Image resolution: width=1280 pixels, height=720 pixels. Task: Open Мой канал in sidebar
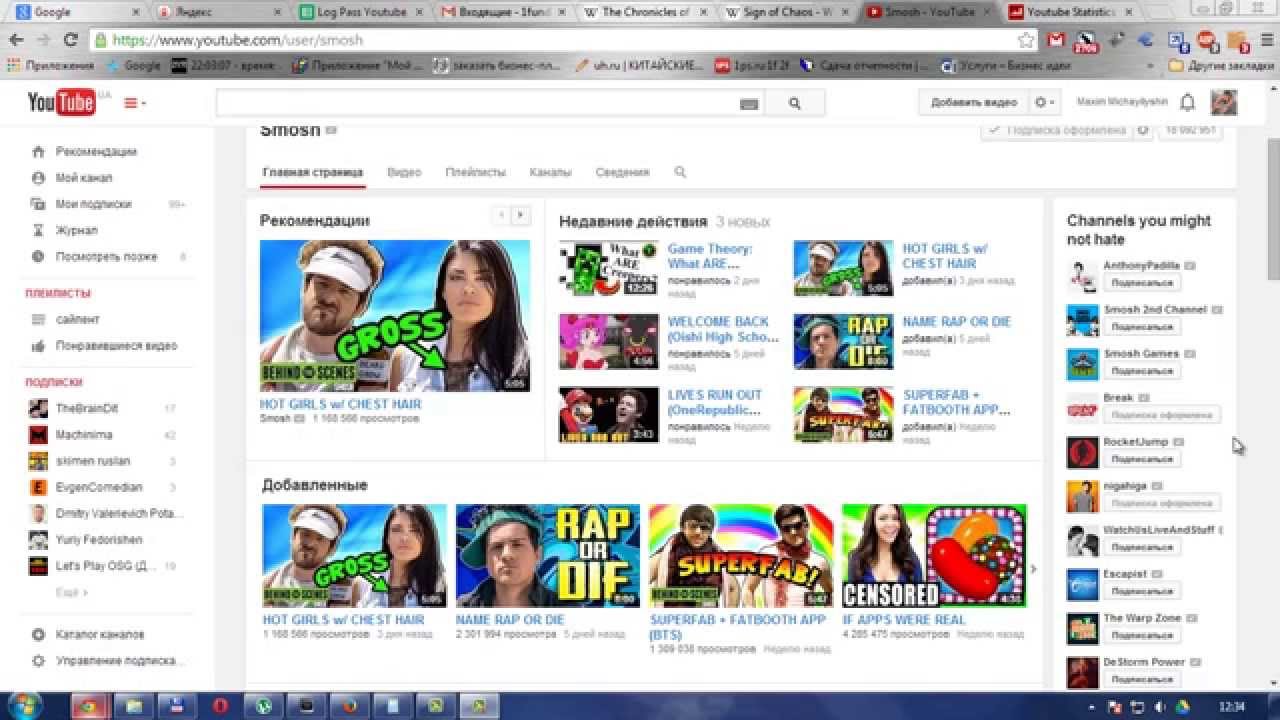tap(84, 178)
